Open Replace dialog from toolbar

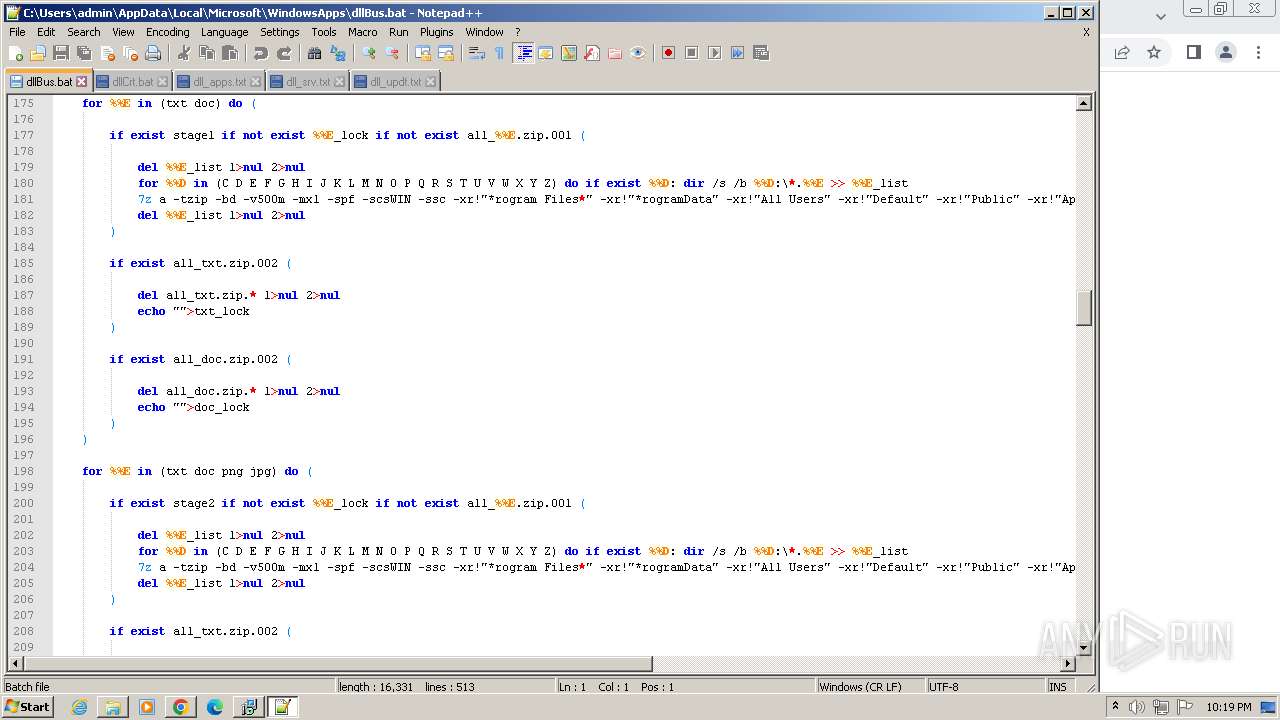337,53
